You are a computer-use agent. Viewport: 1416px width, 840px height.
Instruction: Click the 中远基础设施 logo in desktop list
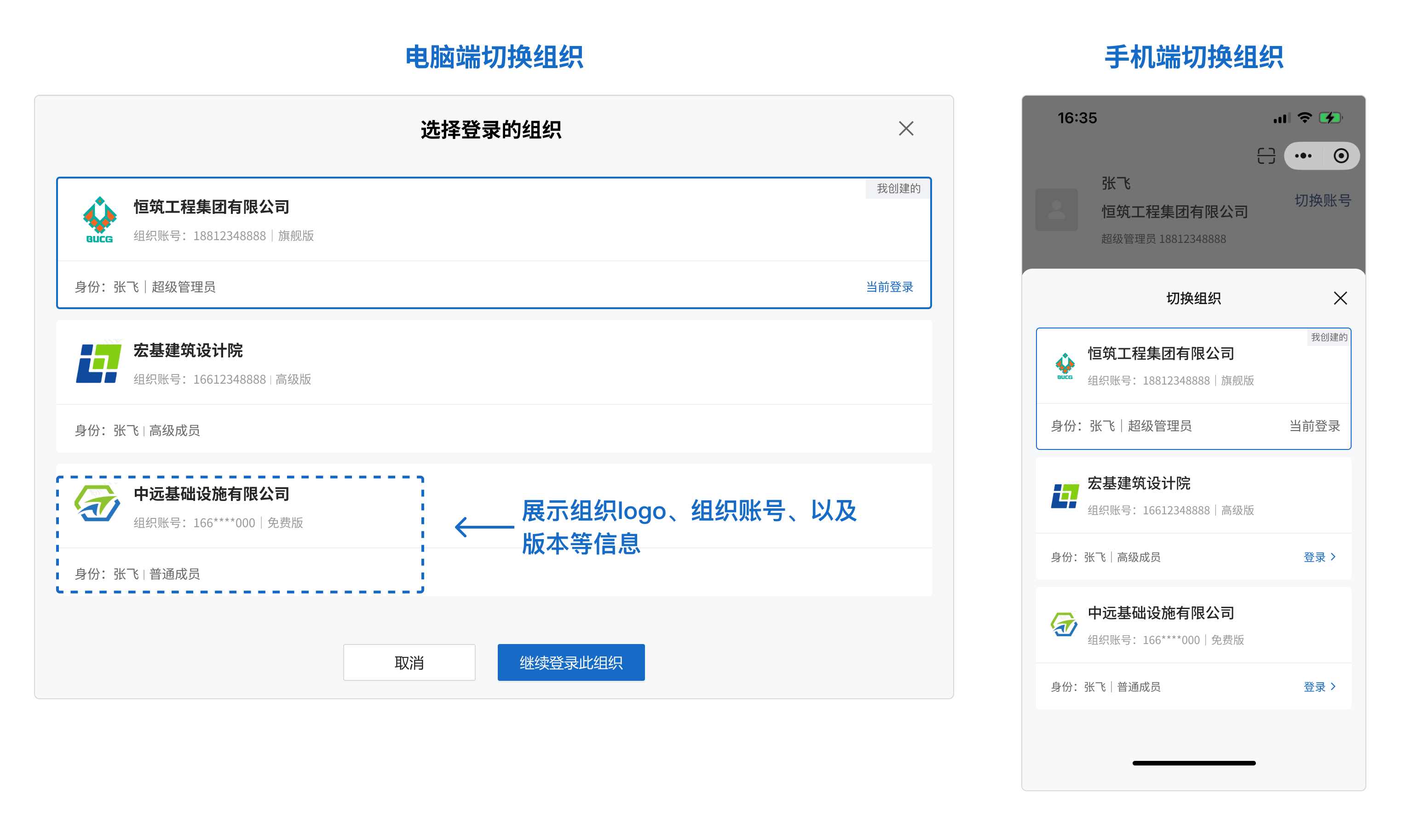(98, 503)
